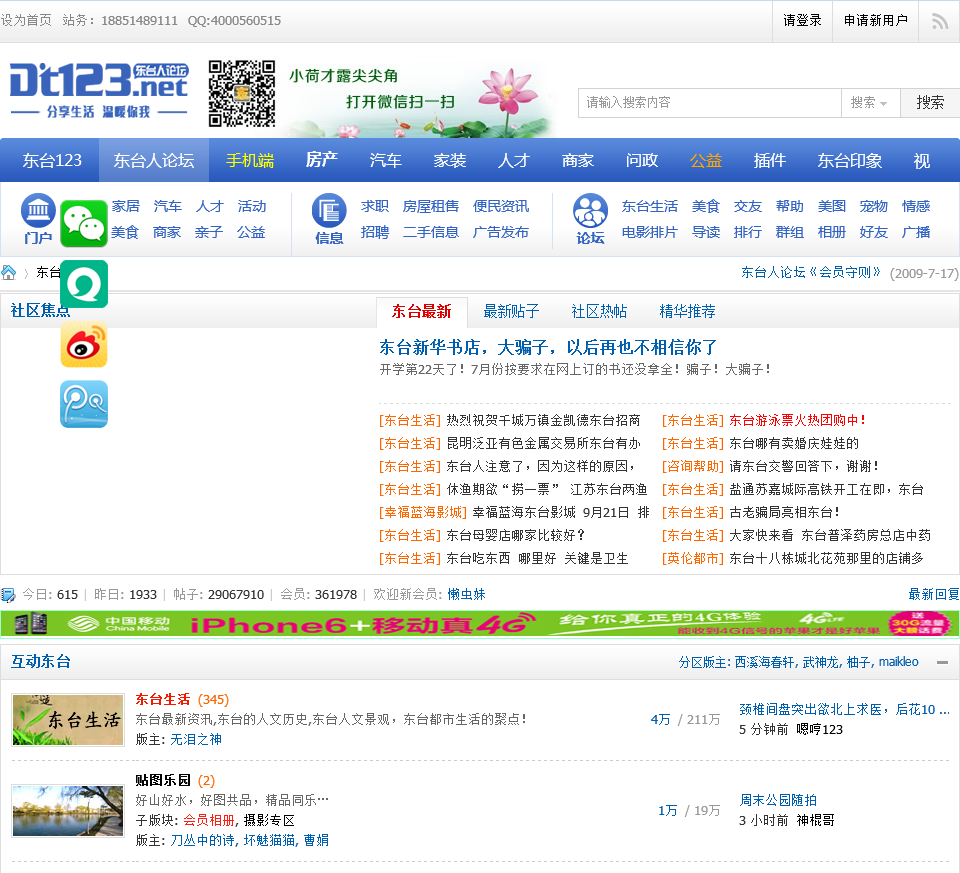Screen dimensions: 960x873
Task: Open 东台人论坛 in the nav bar
Action: pyautogui.click(x=154, y=160)
